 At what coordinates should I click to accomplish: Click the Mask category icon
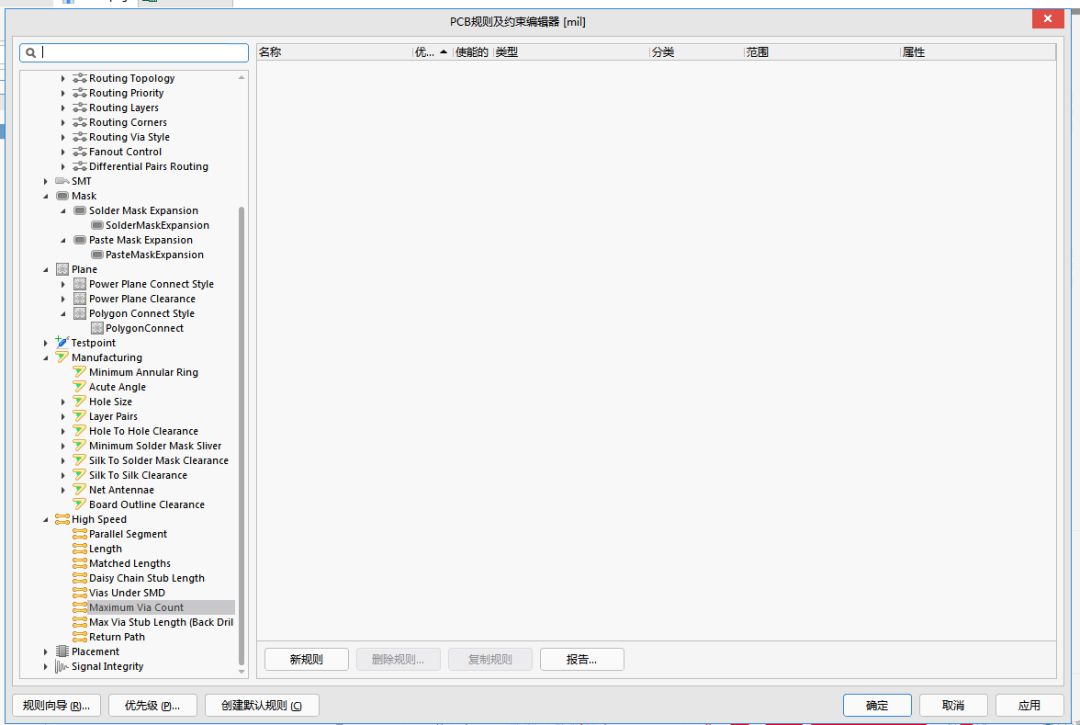pyautogui.click(x=62, y=196)
